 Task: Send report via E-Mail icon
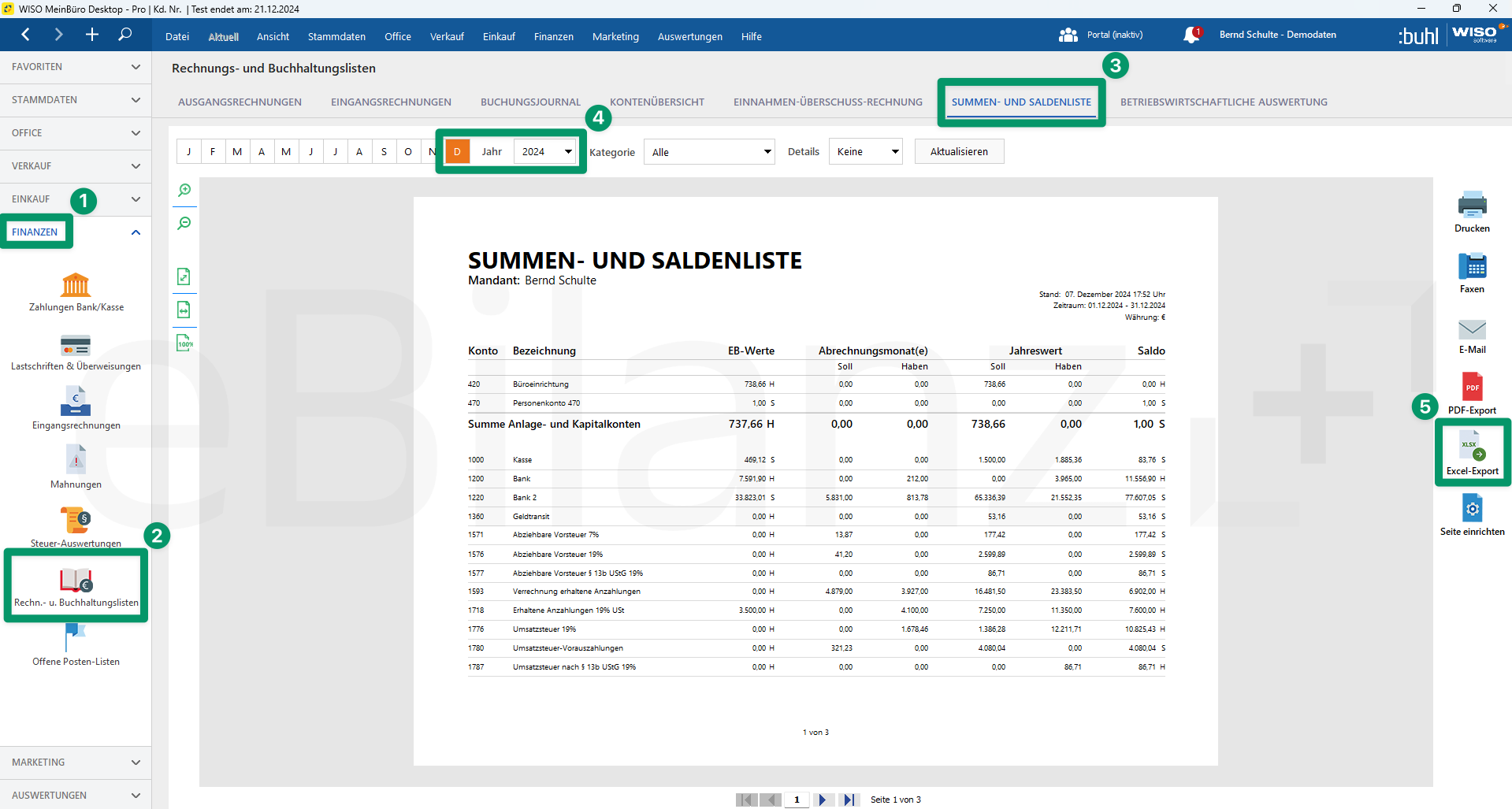pos(1472,329)
